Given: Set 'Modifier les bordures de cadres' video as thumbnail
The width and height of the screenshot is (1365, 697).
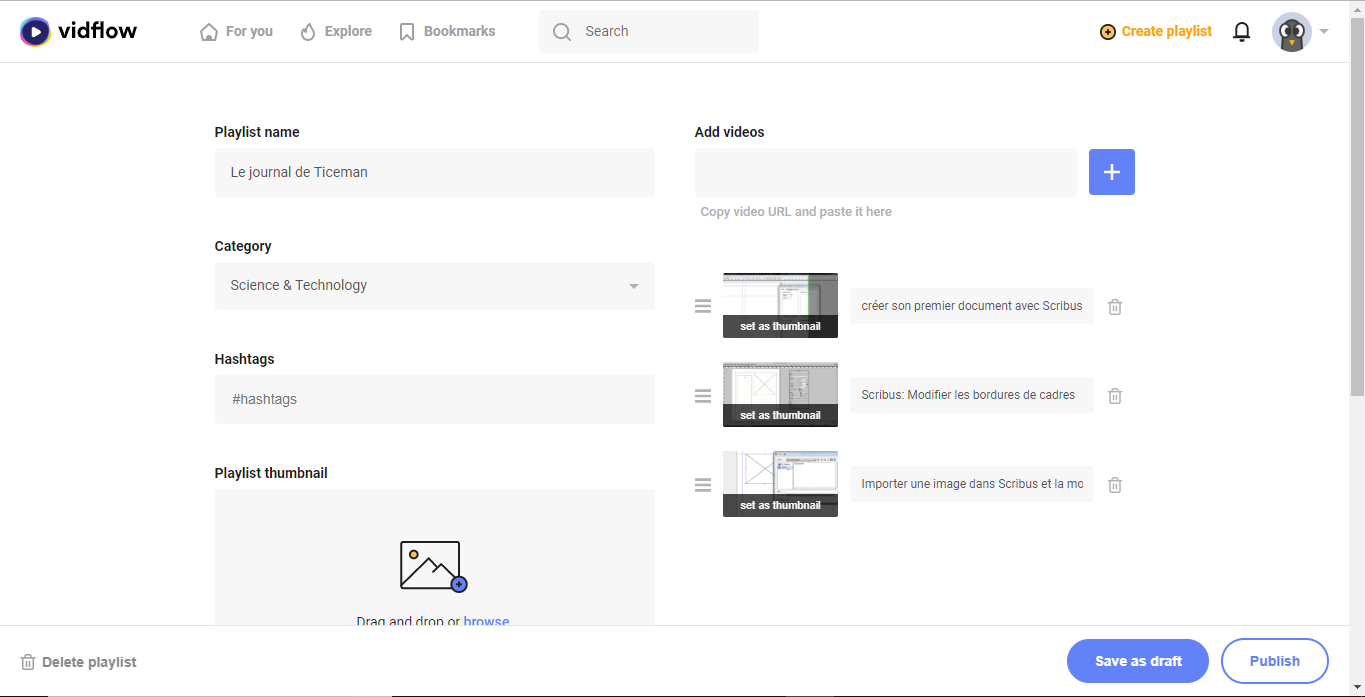Looking at the screenshot, I should click(780, 415).
